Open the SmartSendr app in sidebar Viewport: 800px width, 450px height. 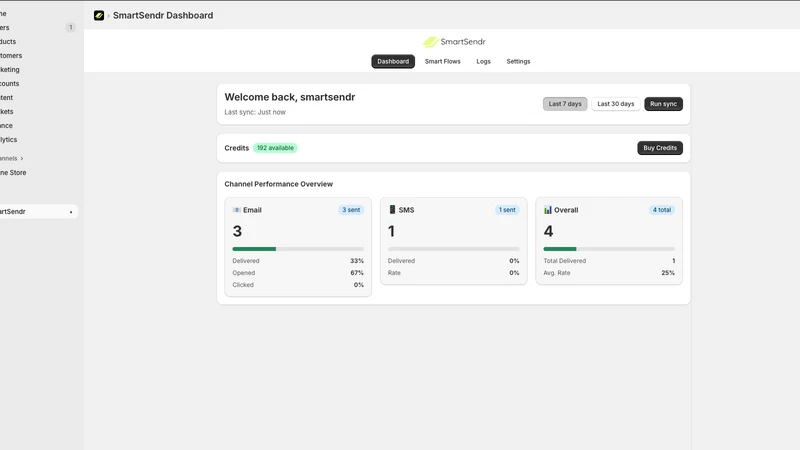coord(37,211)
